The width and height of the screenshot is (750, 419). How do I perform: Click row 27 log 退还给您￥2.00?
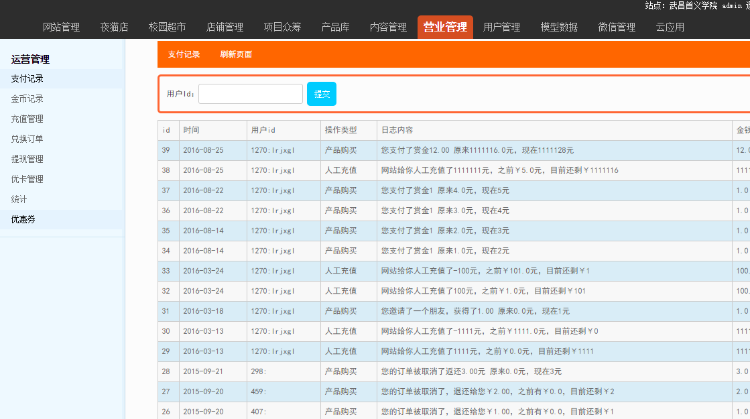click(498, 391)
